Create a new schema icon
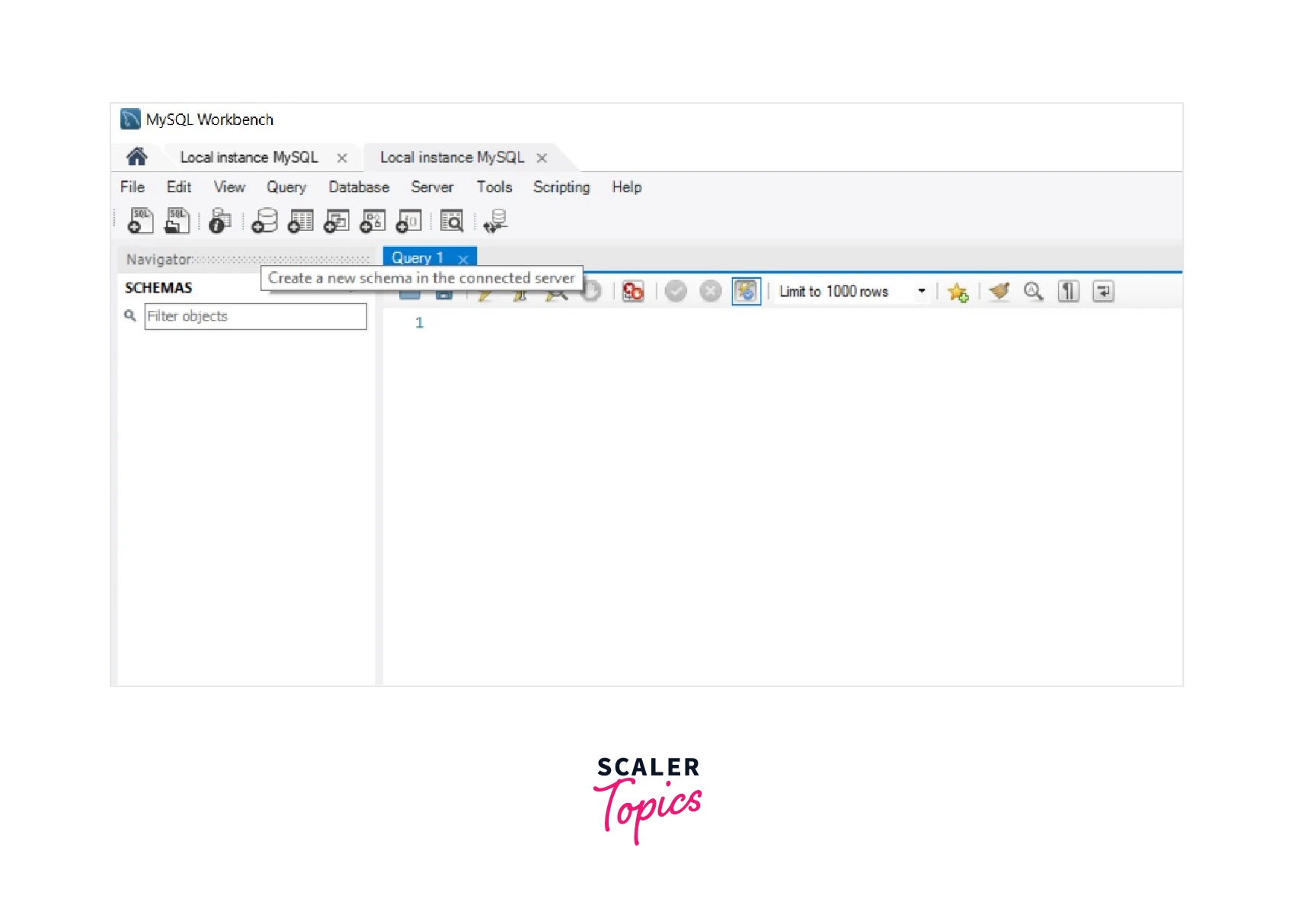1295x924 pixels. (x=264, y=221)
